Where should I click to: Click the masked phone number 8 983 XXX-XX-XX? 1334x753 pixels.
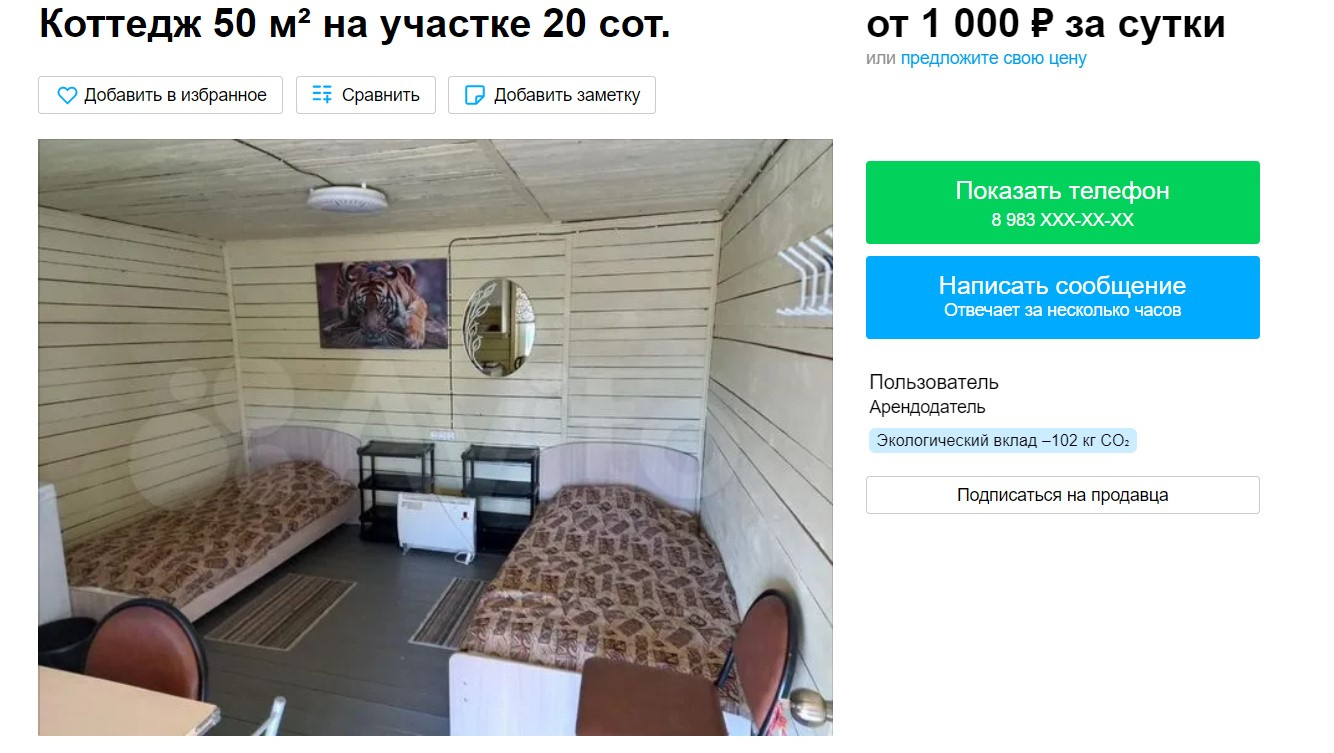coord(1062,220)
